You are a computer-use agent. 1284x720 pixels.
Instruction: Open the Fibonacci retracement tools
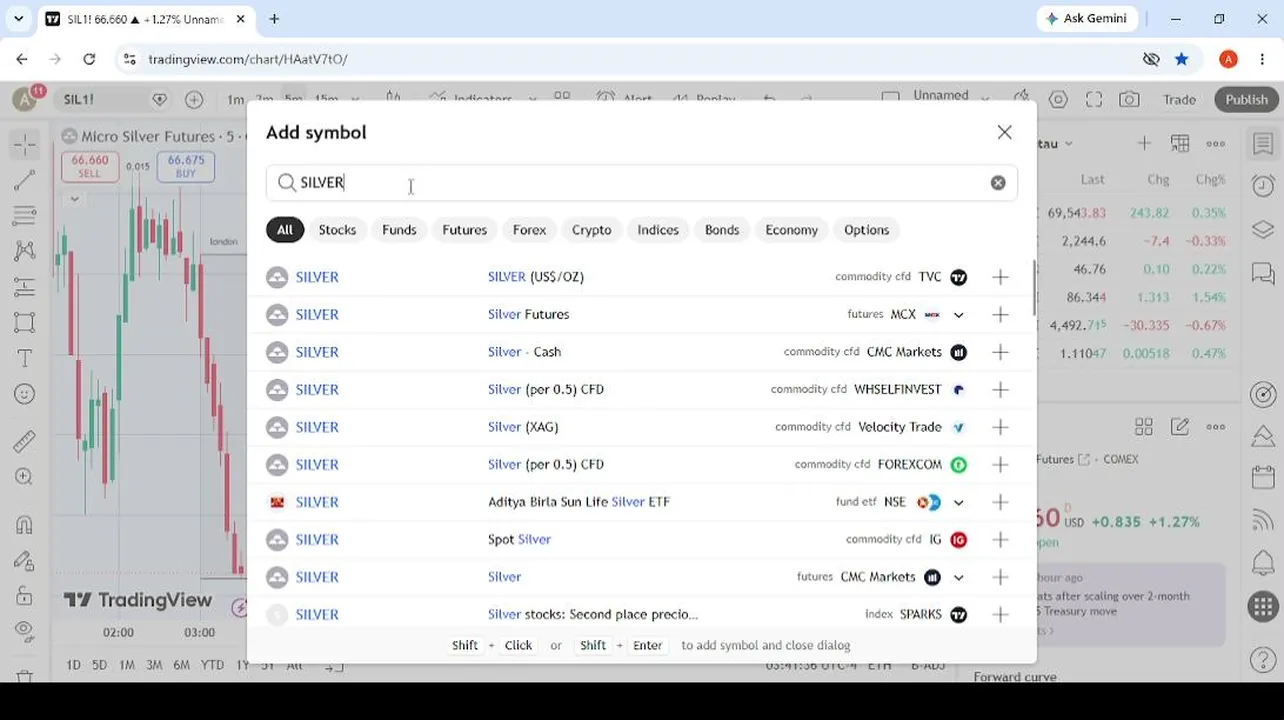25,215
